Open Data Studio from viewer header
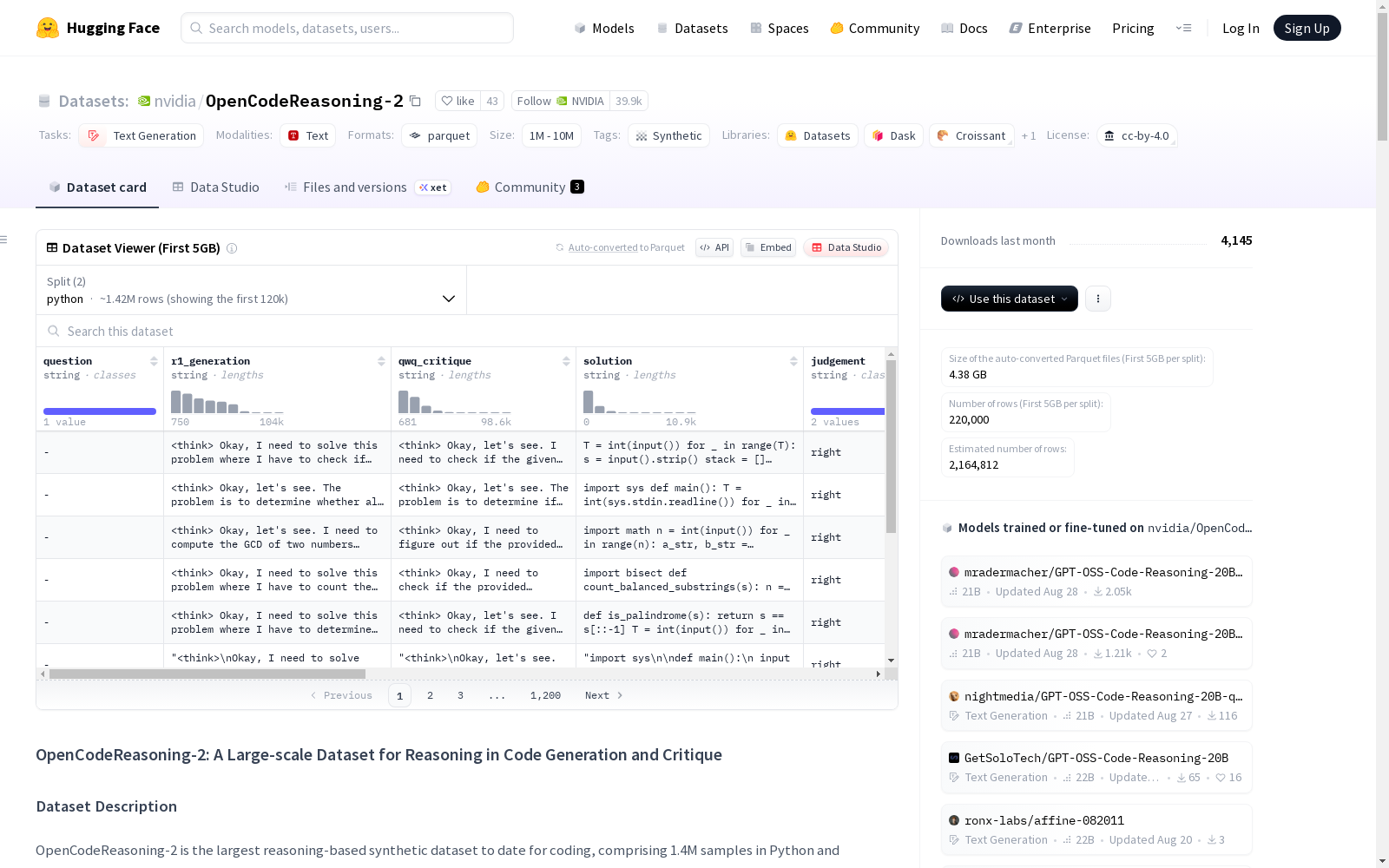Image resolution: width=1389 pixels, height=868 pixels. click(846, 247)
